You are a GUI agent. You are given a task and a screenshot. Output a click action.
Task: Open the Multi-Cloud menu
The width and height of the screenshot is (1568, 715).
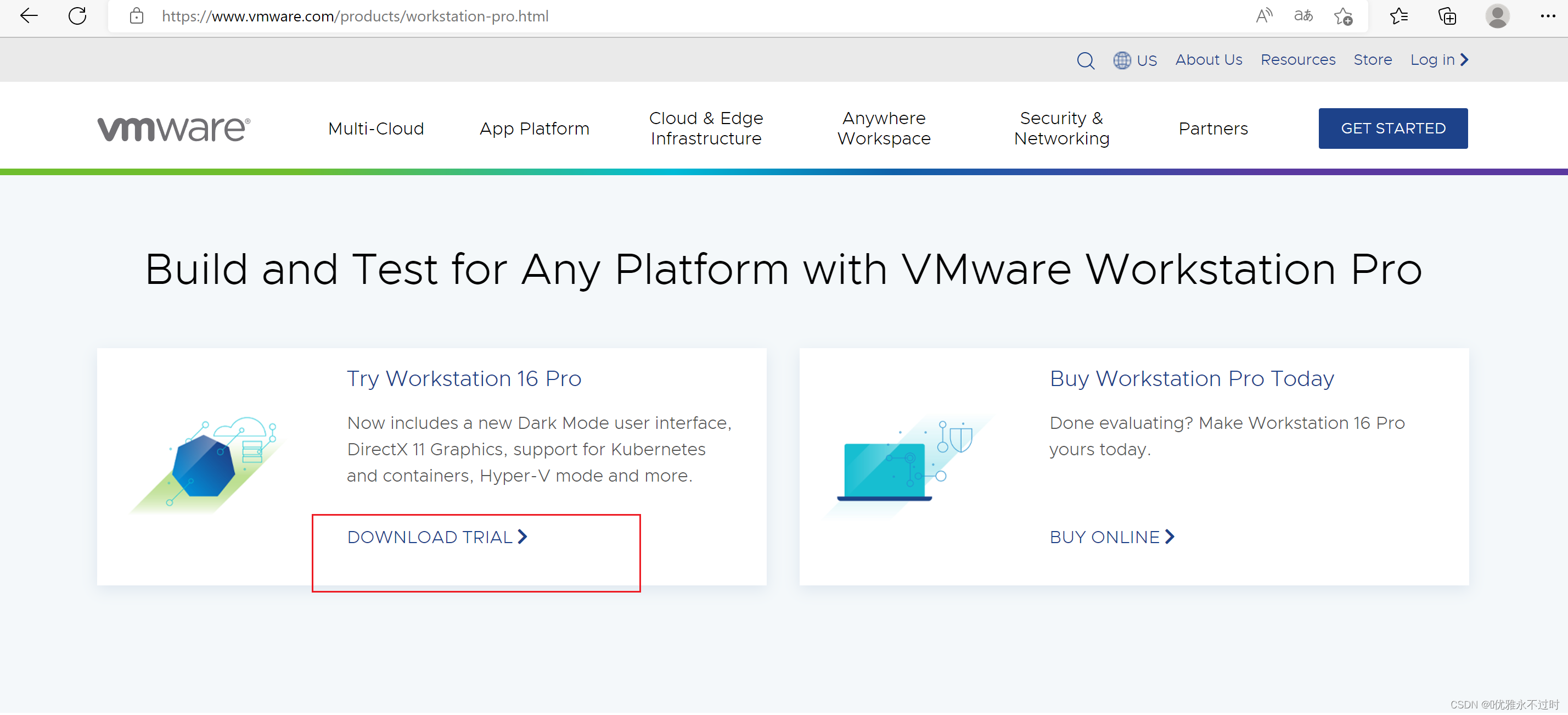point(375,129)
